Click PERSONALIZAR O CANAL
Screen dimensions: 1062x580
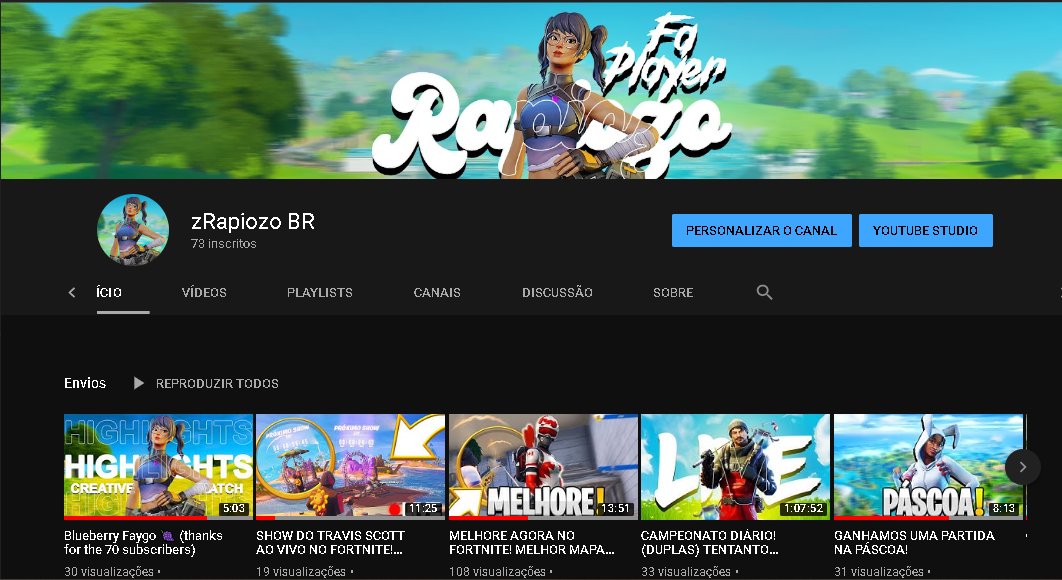tap(762, 230)
